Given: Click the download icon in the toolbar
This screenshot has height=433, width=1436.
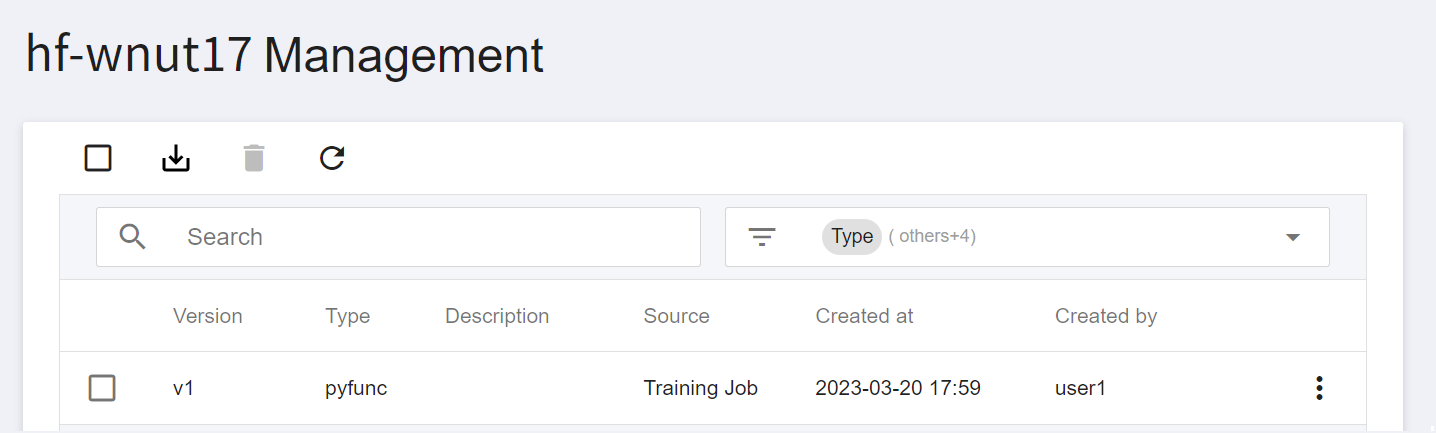Looking at the screenshot, I should pyautogui.click(x=176, y=158).
